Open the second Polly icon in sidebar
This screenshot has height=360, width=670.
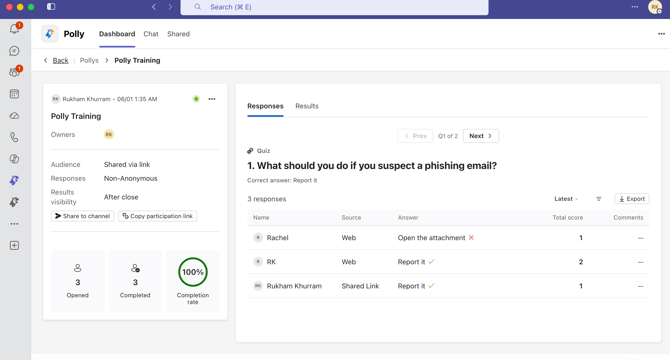pos(14,202)
